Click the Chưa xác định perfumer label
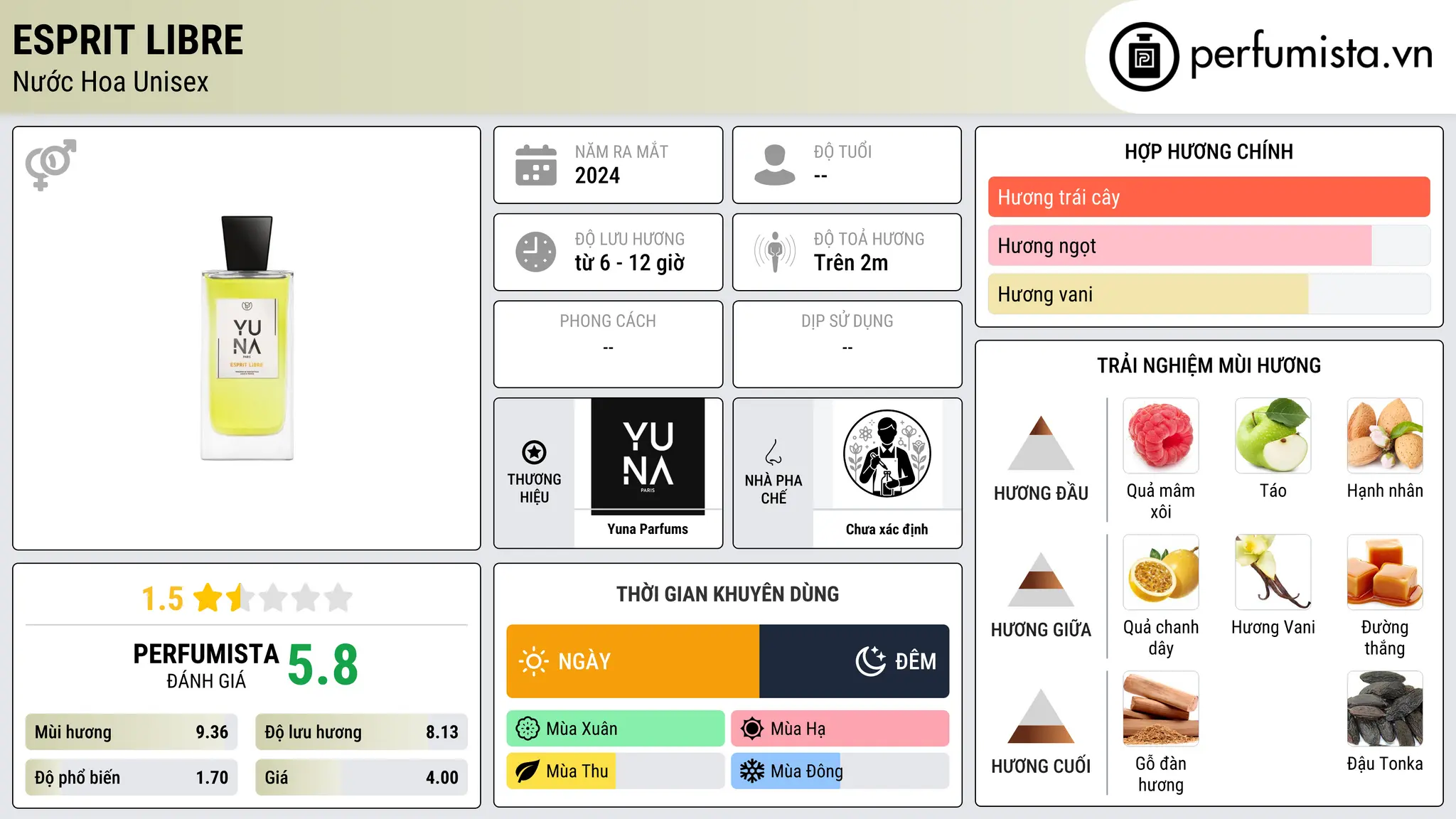 point(887,529)
